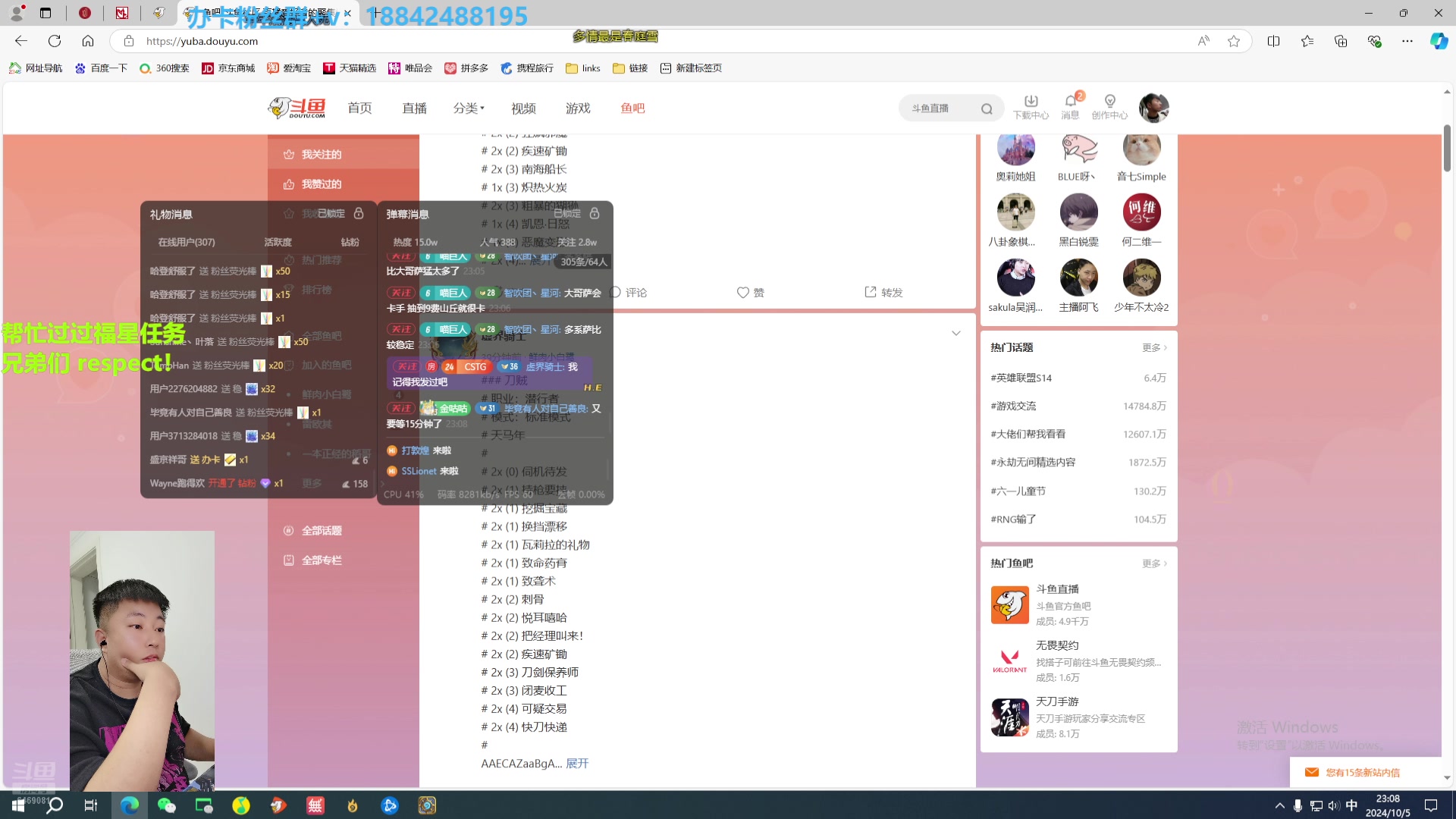Show hidden system tray icons

tap(1280, 805)
